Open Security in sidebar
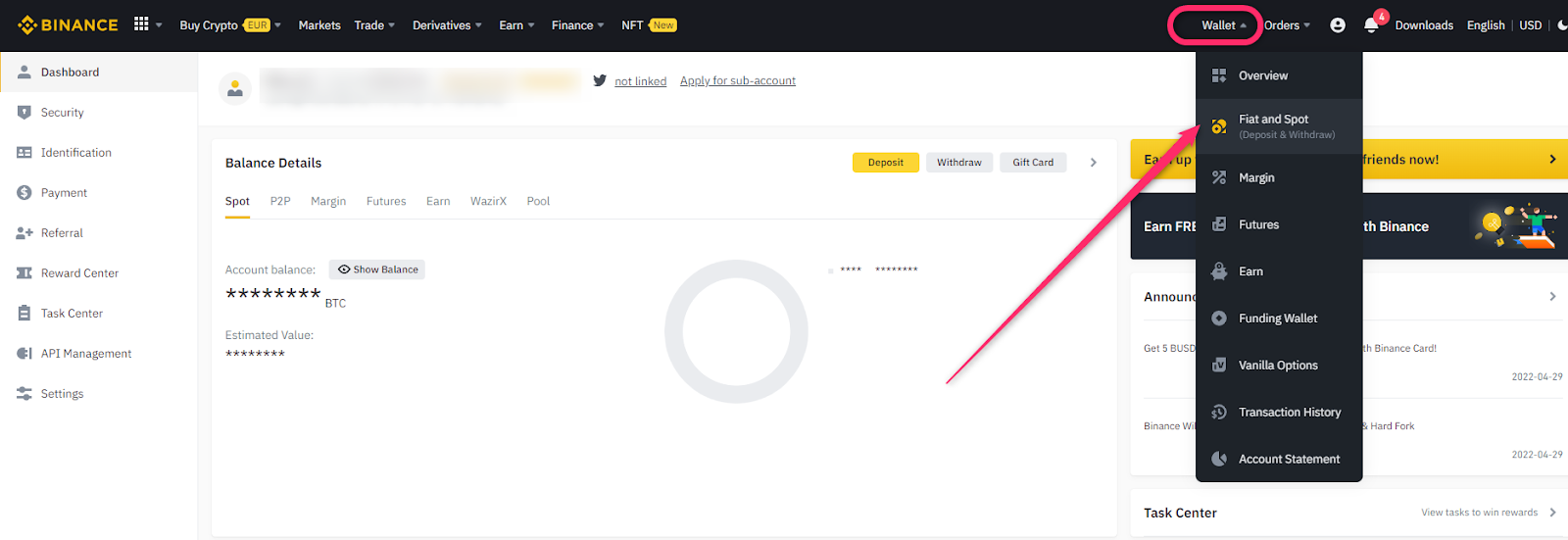The height and width of the screenshot is (540, 1568). (x=99, y=113)
